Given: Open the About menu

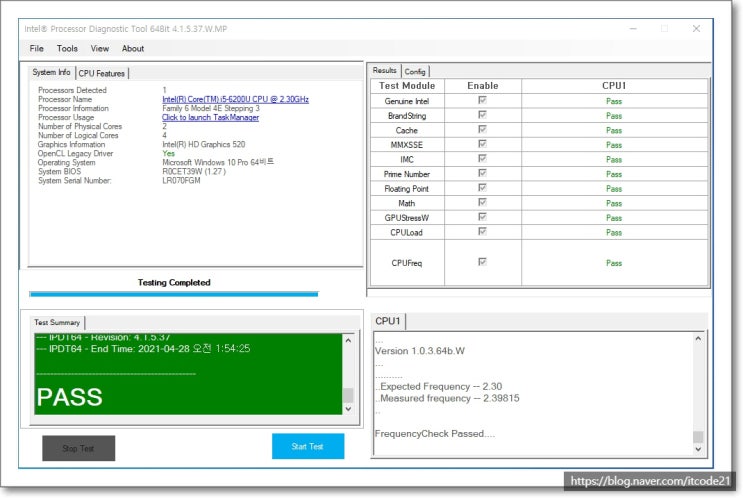Looking at the screenshot, I should pos(133,48).
